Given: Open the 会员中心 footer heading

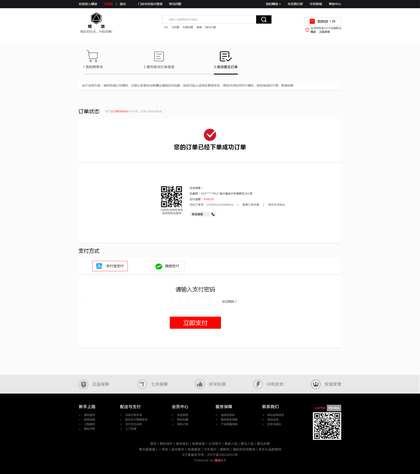Looking at the screenshot, I should [180, 407].
